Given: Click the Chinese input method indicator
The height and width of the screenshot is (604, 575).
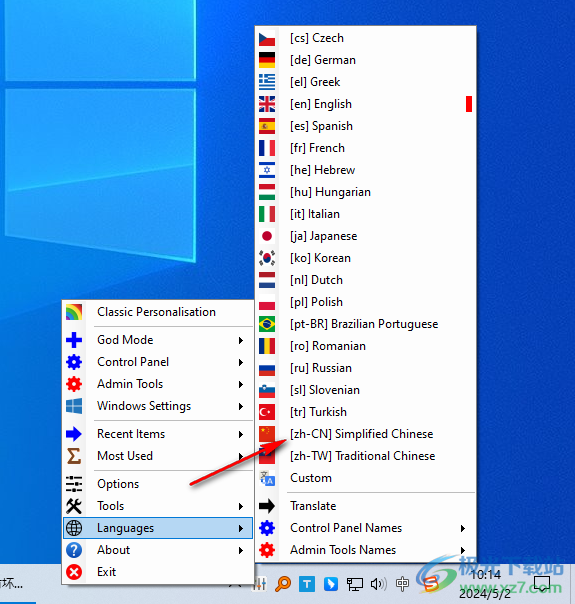Looking at the screenshot, I should tap(402, 584).
